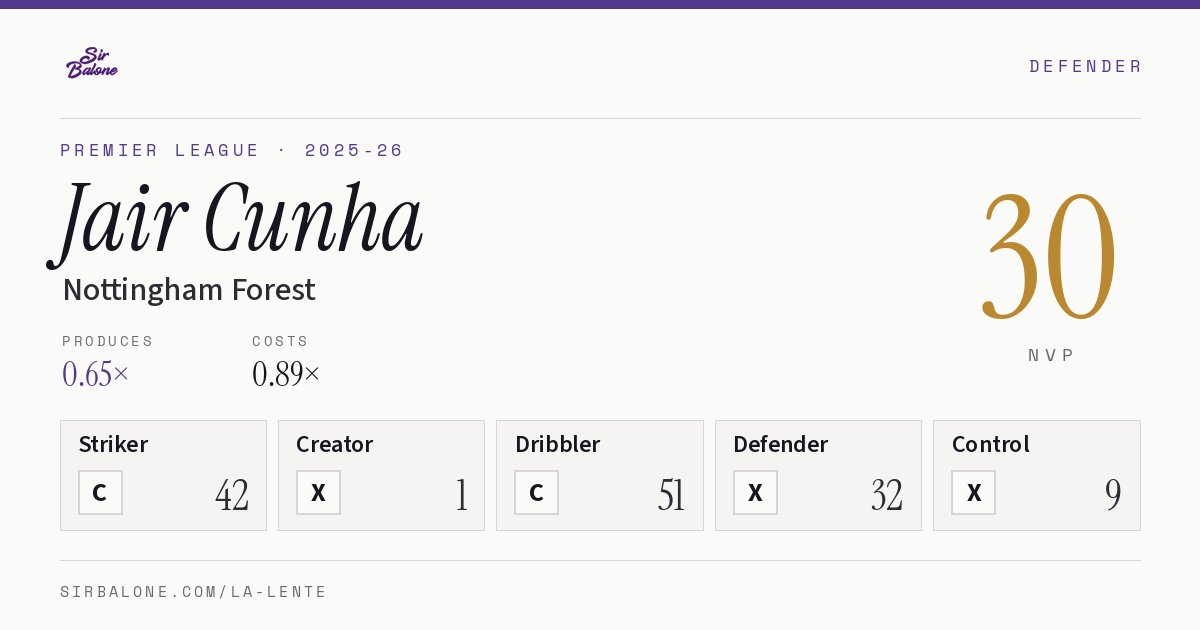
Task: Click the Premier League 2025-26 header
Action: [x=232, y=150]
